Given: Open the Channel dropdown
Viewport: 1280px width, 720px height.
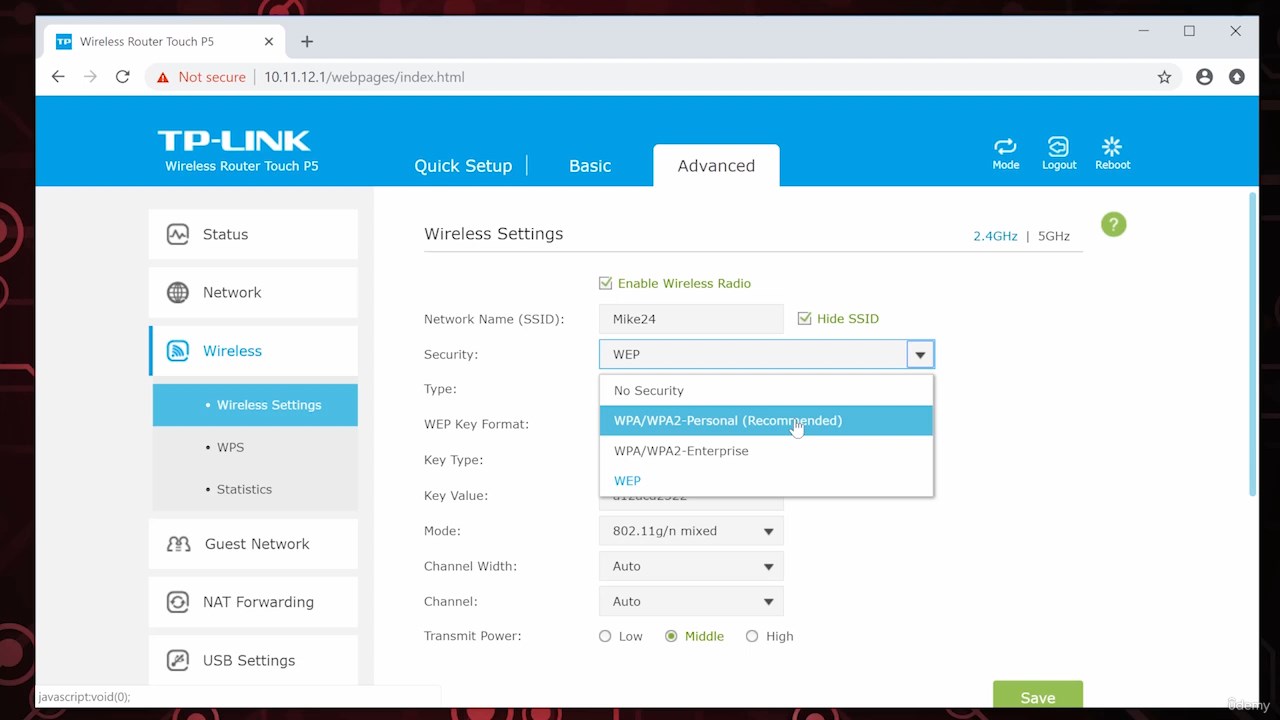Looking at the screenshot, I should [691, 601].
